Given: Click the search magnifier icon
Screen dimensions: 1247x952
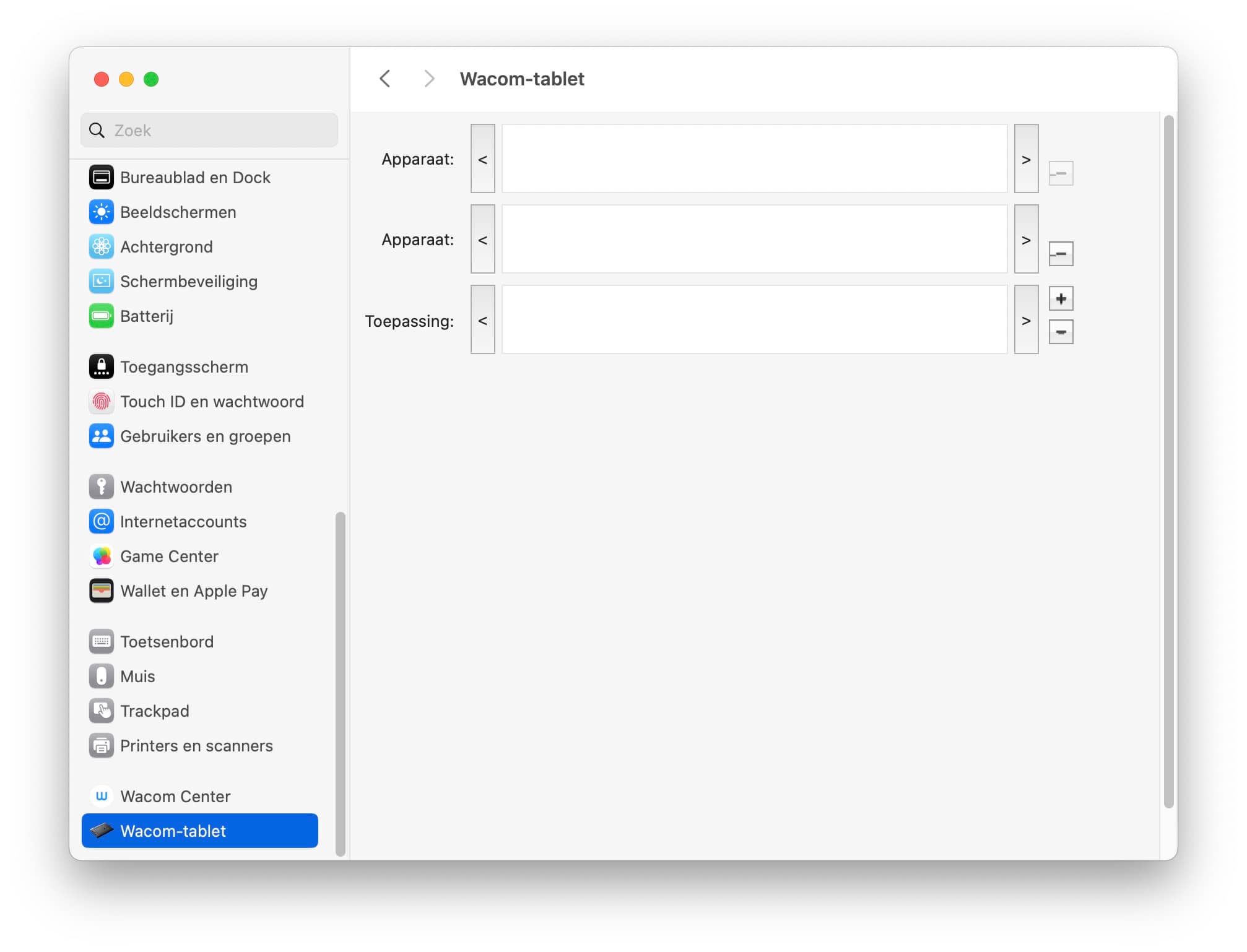Looking at the screenshot, I should pos(97,131).
